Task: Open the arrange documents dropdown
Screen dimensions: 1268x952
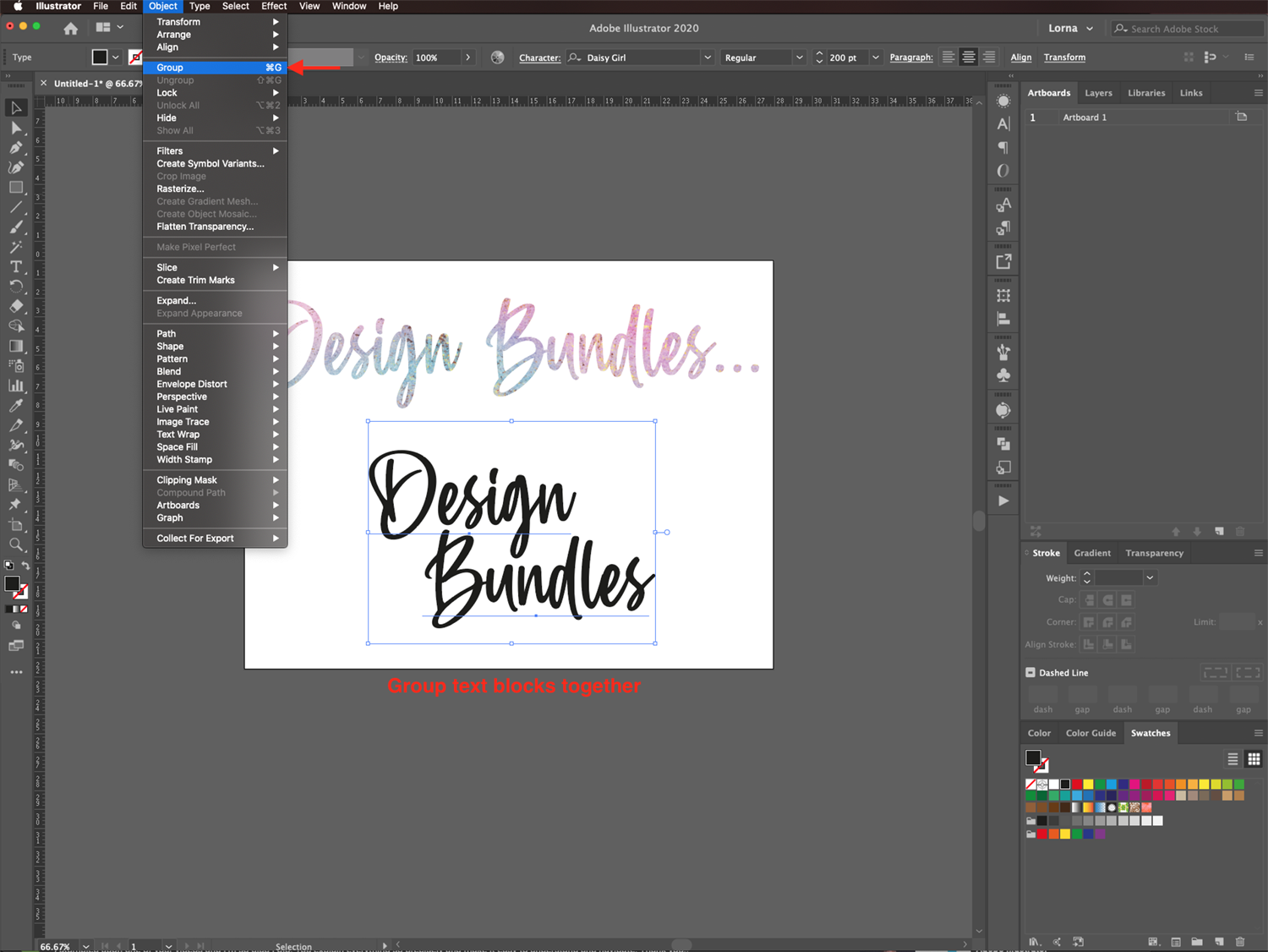Action: 110,27
